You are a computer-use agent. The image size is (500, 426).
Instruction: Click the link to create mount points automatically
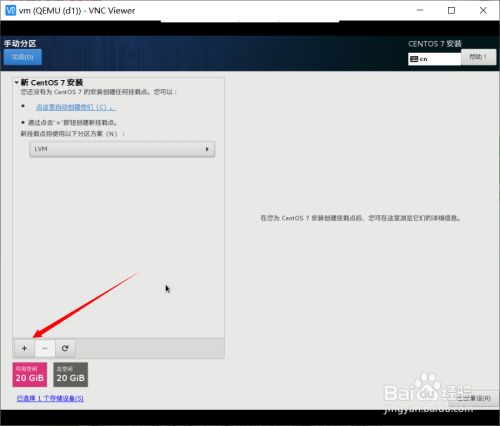(x=76, y=107)
